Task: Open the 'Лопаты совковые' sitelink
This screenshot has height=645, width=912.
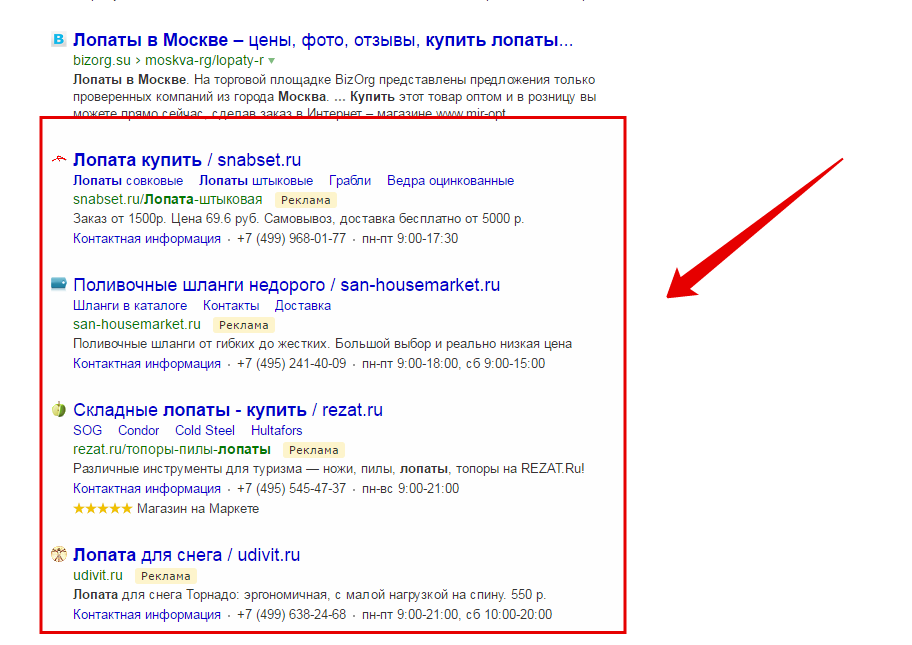Action: coord(128,180)
